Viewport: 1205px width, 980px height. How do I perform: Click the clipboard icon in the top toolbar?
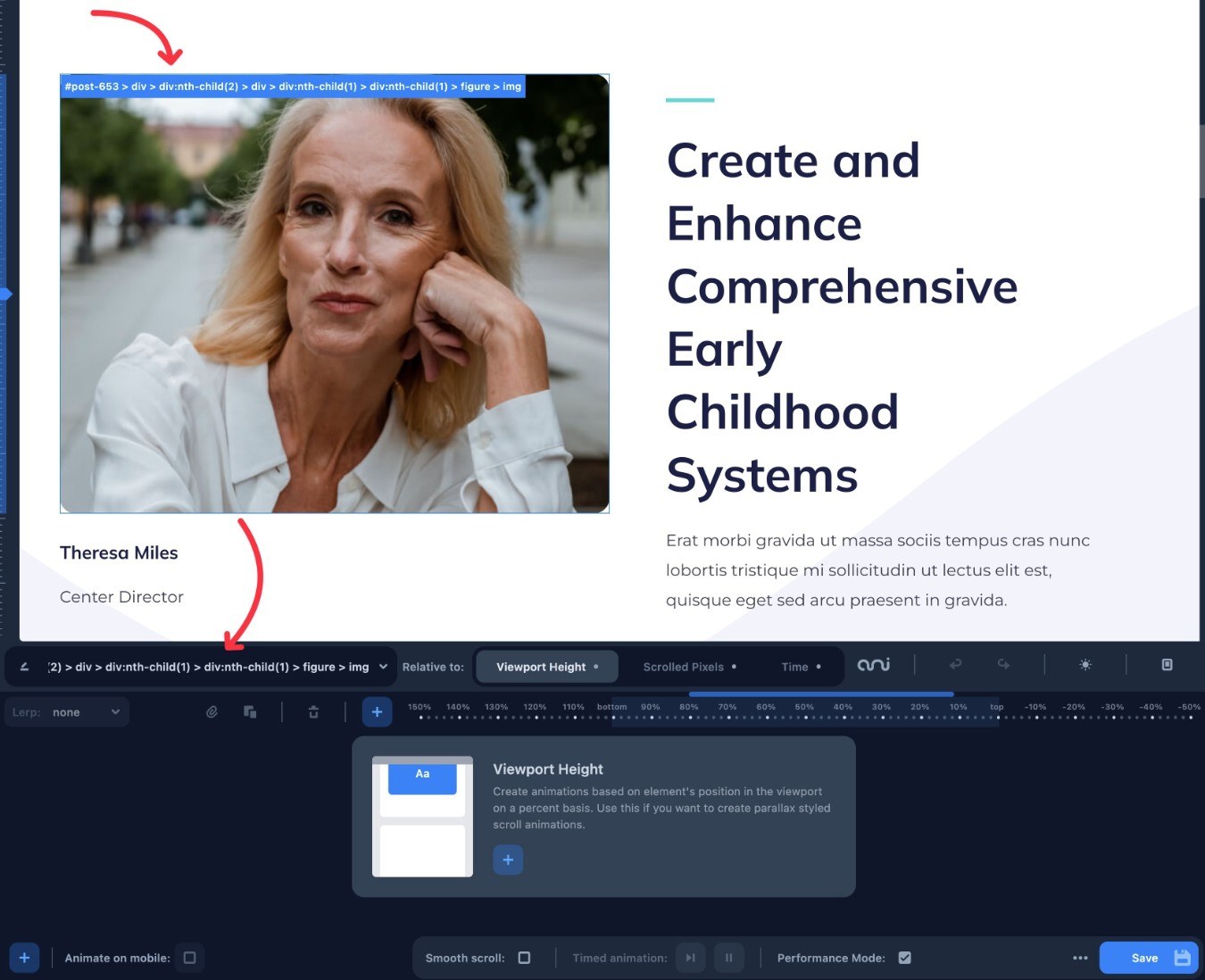[x=1167, y=665]
